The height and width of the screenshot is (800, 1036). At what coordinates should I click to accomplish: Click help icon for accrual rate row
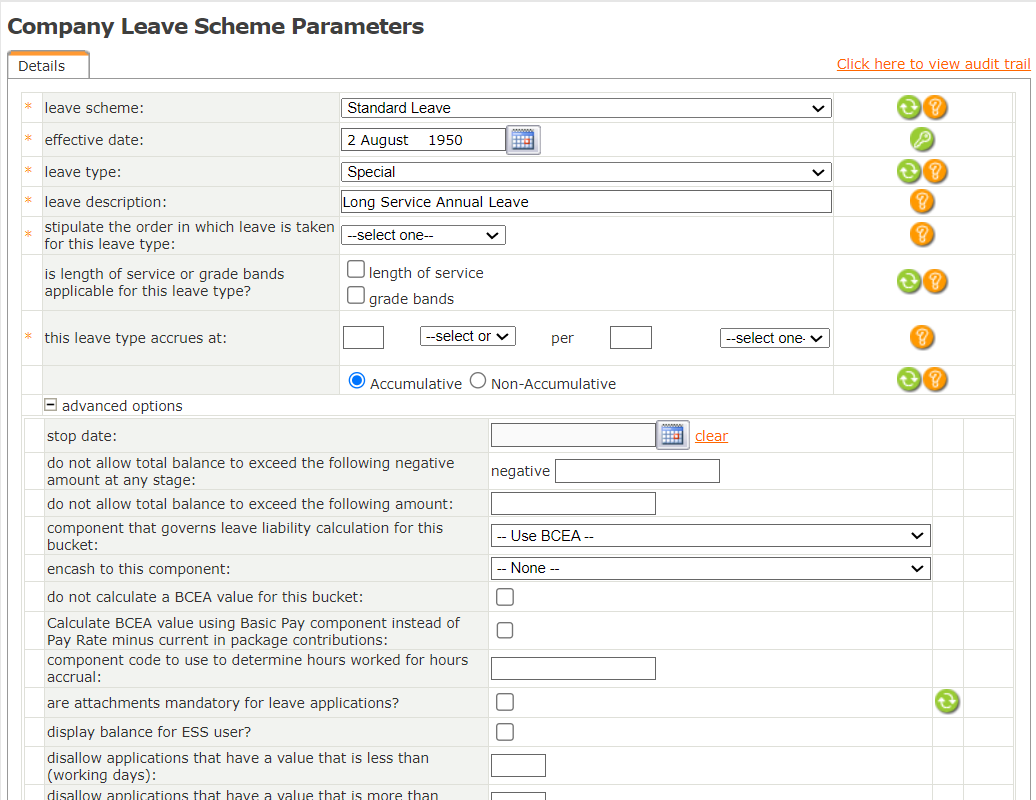(922, 337)
